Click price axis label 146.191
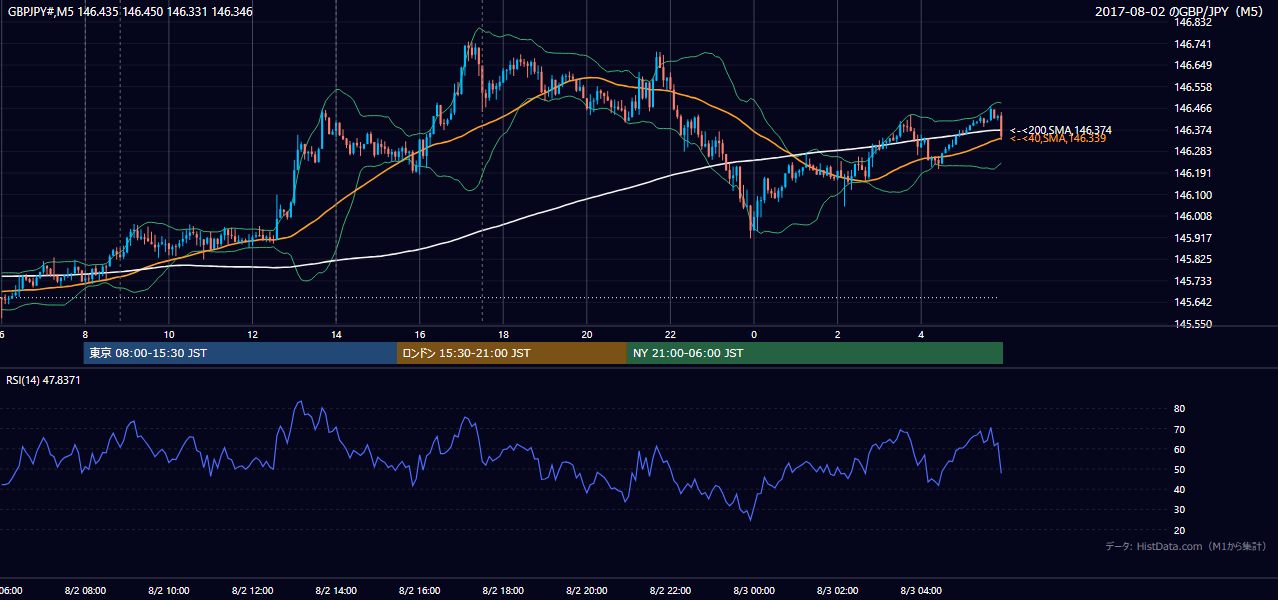 (1192, 174)
